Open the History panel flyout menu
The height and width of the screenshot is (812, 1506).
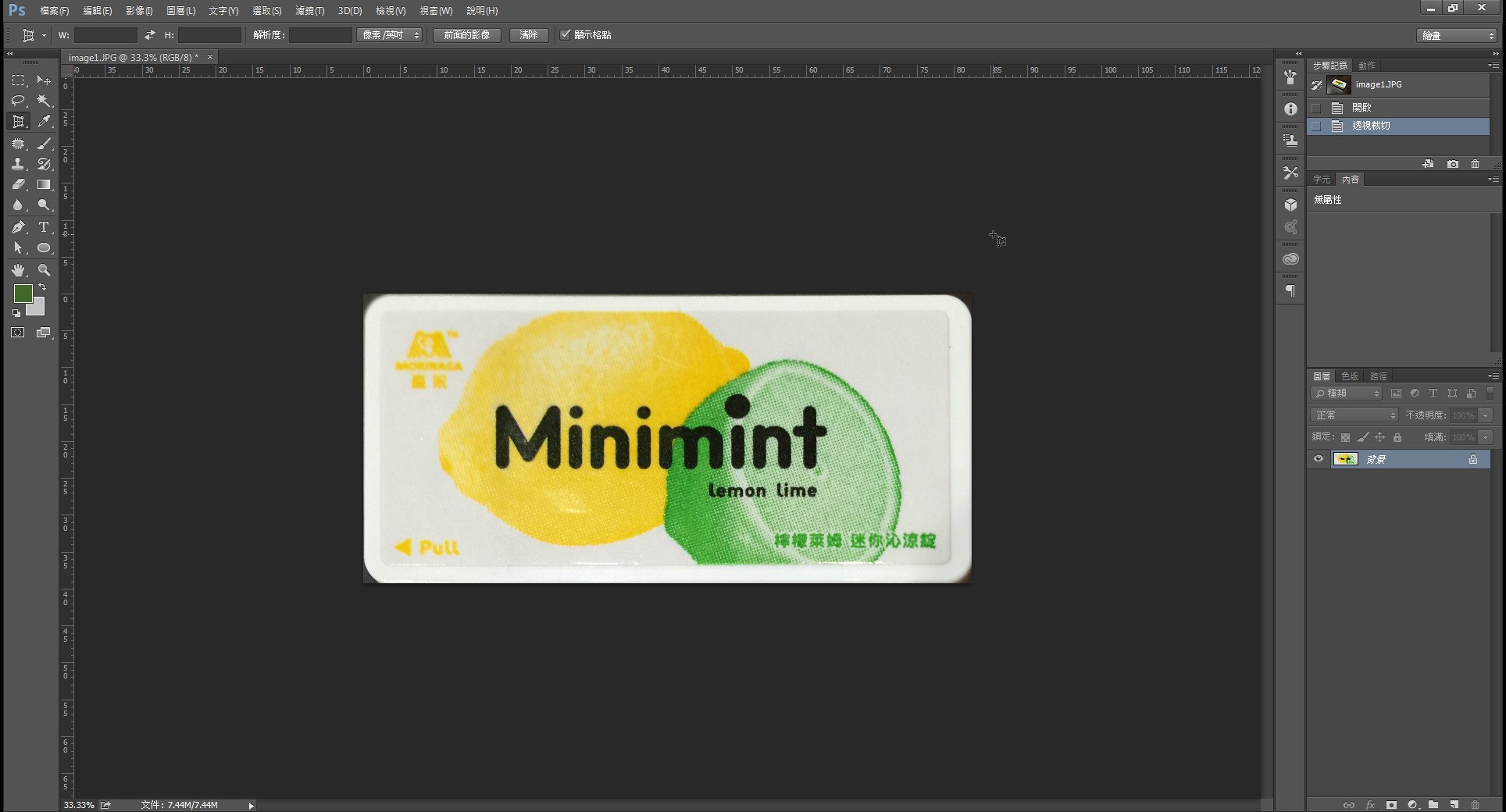click(x=1493, y=66)
